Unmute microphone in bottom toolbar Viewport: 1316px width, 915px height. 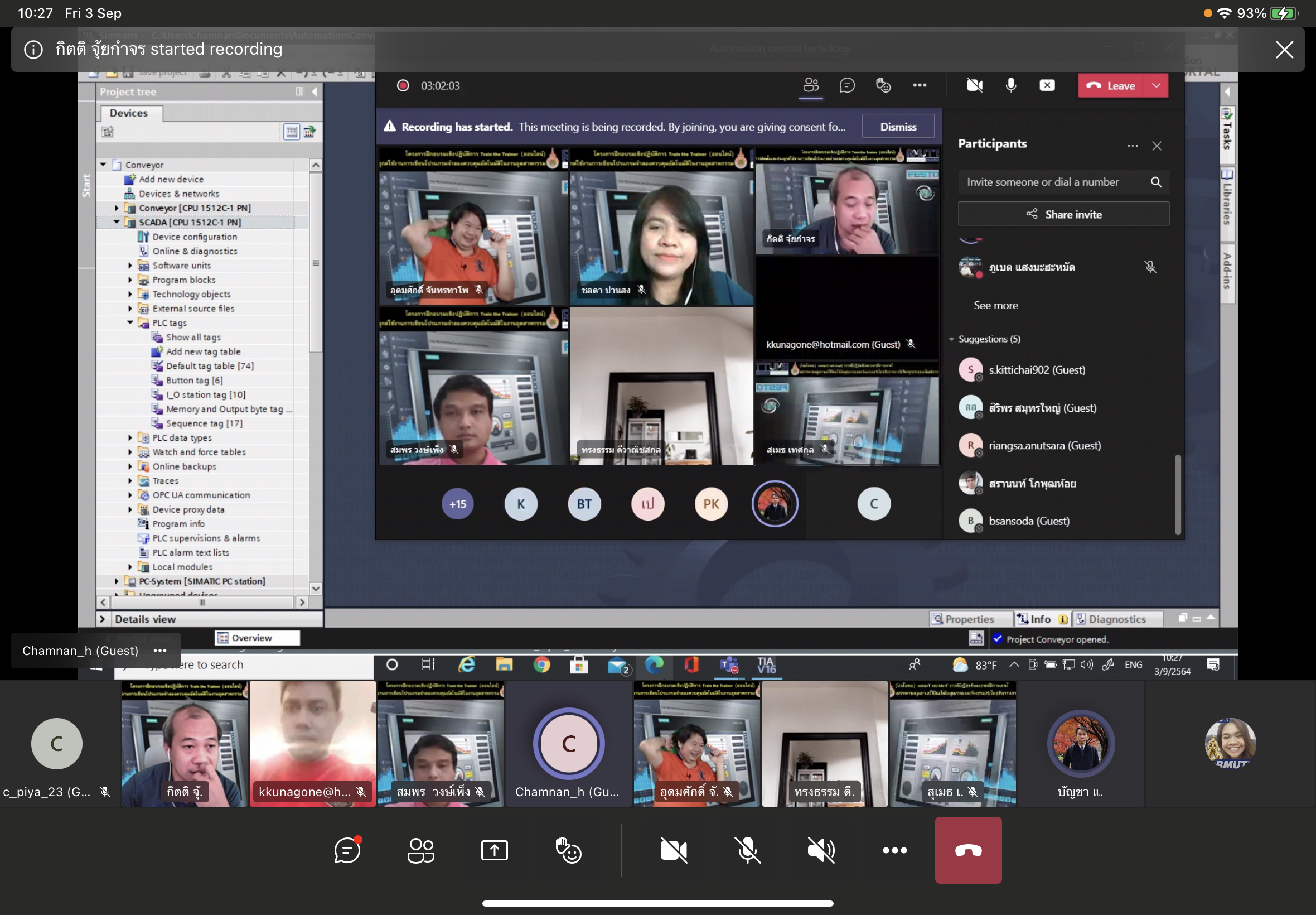(748, 850)
